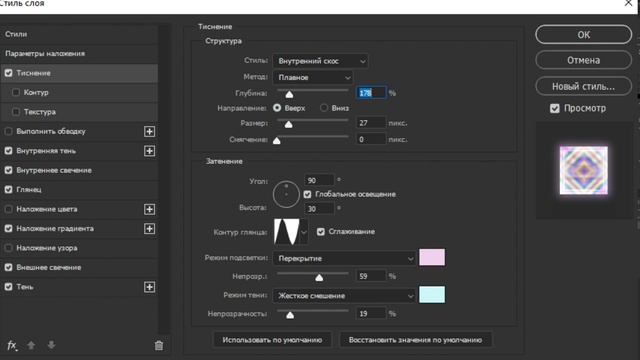This screenshot has height=360, width=640.
Task: Open Режим тени dropdown showing Жесткое смешение
Action: [344, 296]
